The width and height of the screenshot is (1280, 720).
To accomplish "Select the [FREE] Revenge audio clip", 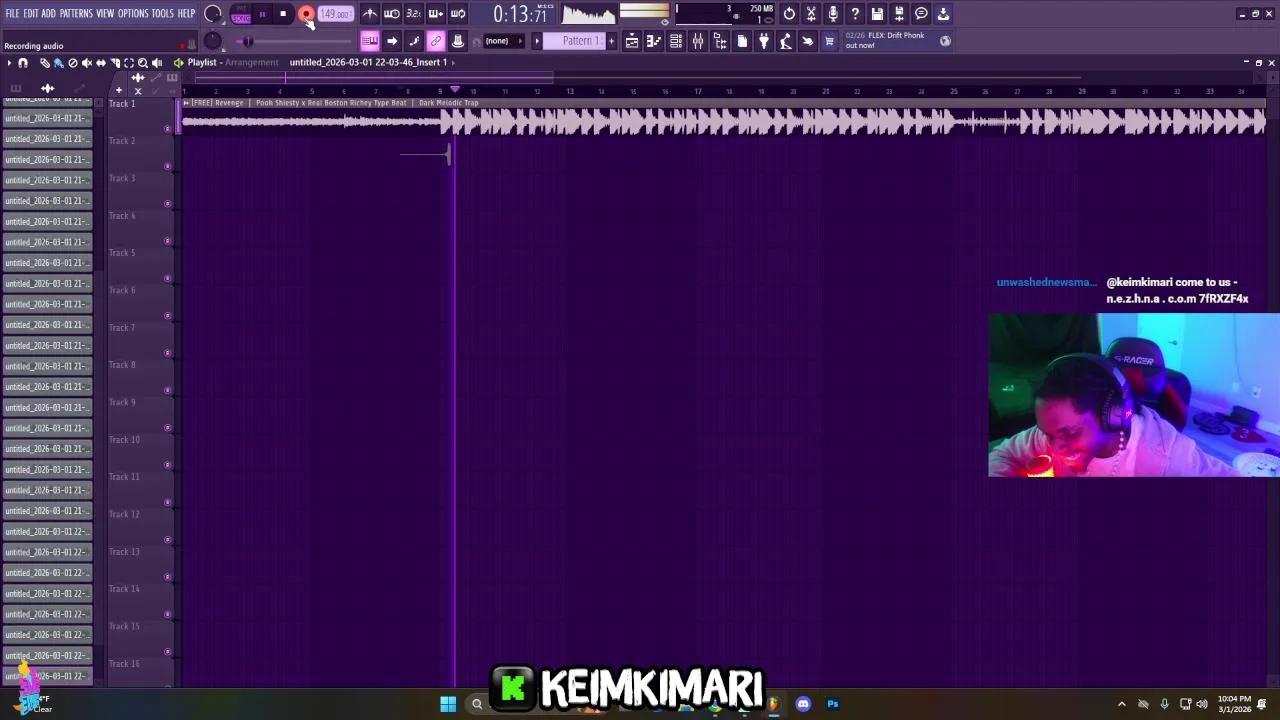I will click(724, 117).
